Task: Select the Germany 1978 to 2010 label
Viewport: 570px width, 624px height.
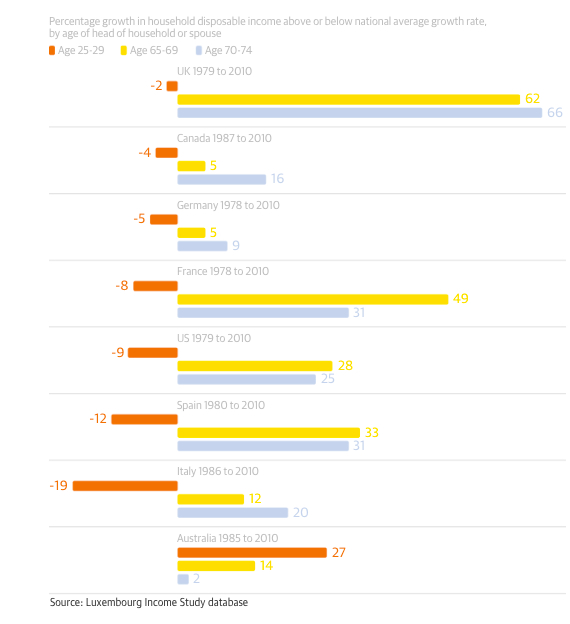Action: (x=228, y=205)
